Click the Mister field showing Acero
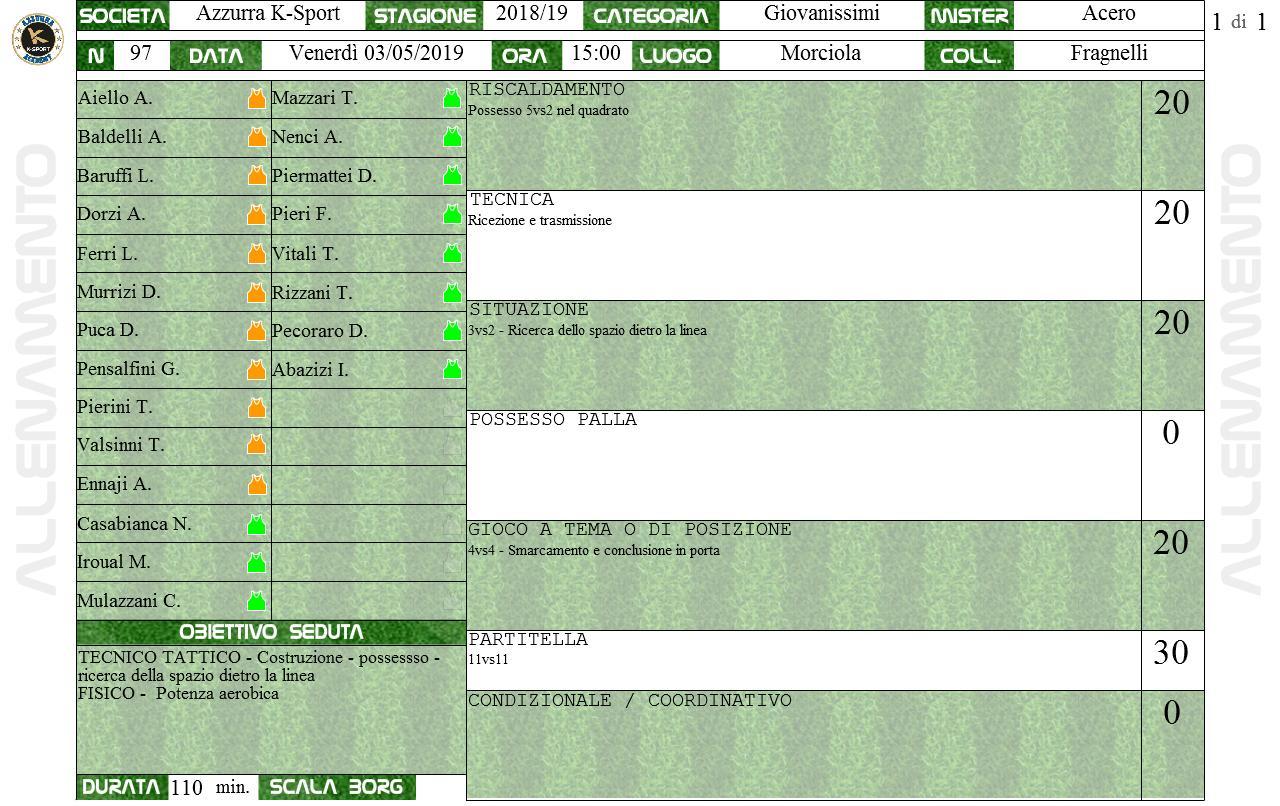The width and height of the screenshot is (1280, 806). click(x=1108, y=14)
